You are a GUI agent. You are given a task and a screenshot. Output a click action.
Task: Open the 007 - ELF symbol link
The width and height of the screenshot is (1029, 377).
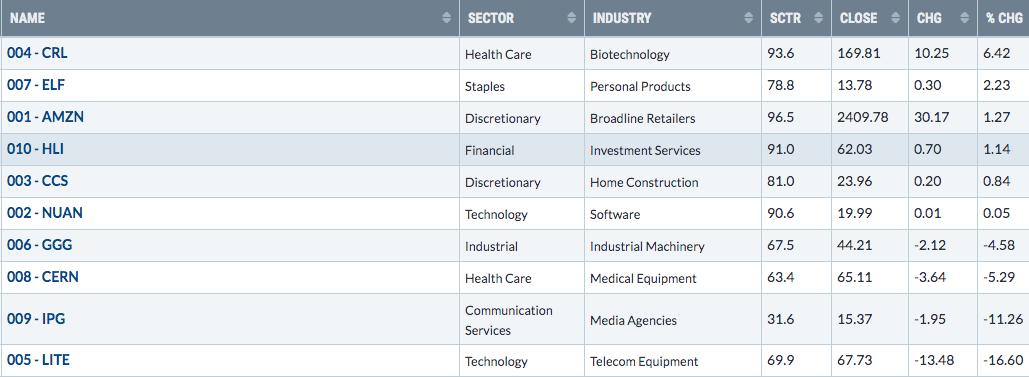(36, 85)
